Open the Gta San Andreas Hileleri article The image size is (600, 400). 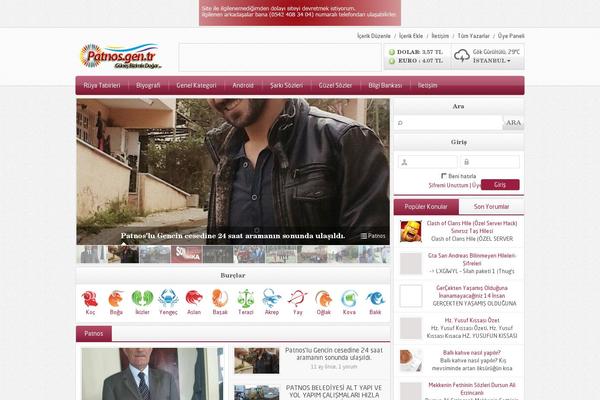pyautogui.click(x=472, y=260)
